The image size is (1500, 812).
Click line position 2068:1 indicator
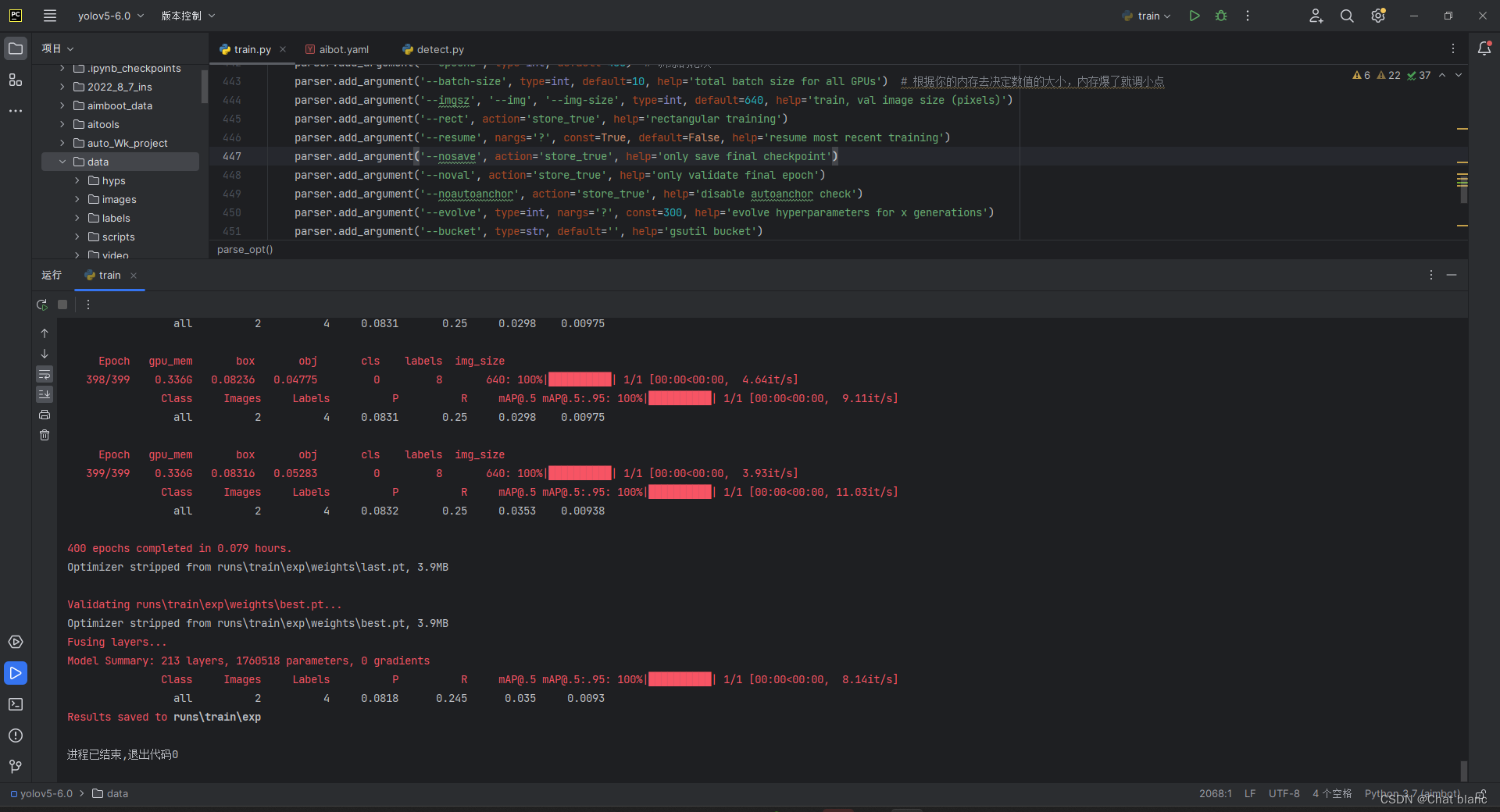pyautogui.click(x=1216, y=793)
